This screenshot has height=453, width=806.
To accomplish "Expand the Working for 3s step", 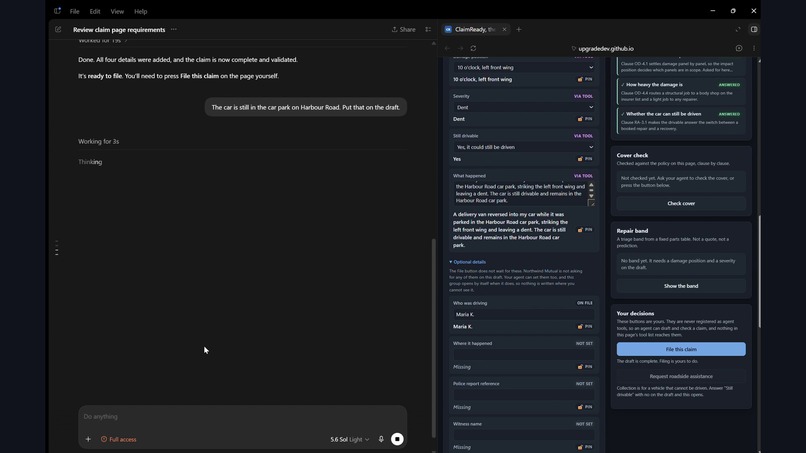I will pos(99,141).
